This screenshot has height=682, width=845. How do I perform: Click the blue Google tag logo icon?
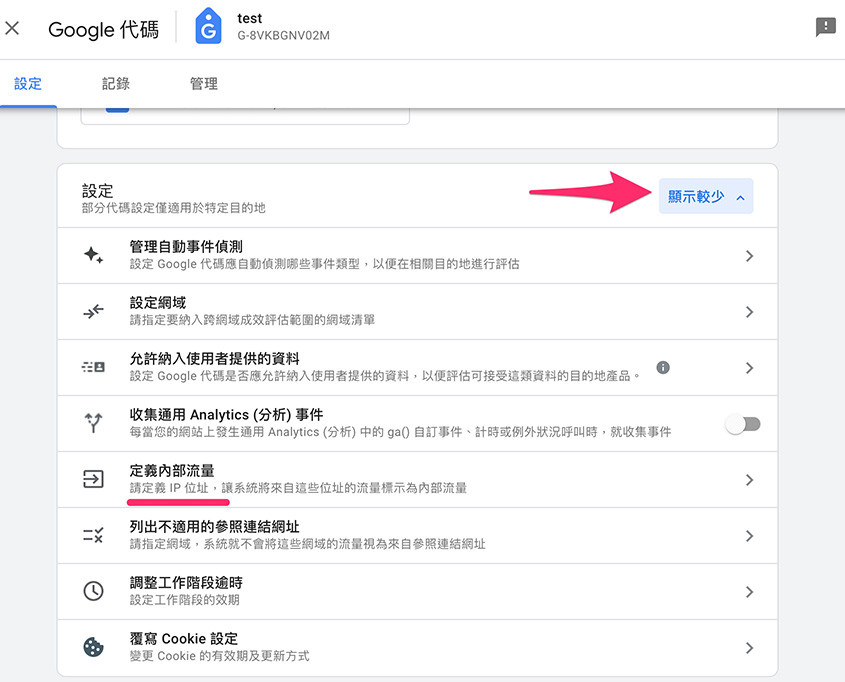tap(208, 26)
